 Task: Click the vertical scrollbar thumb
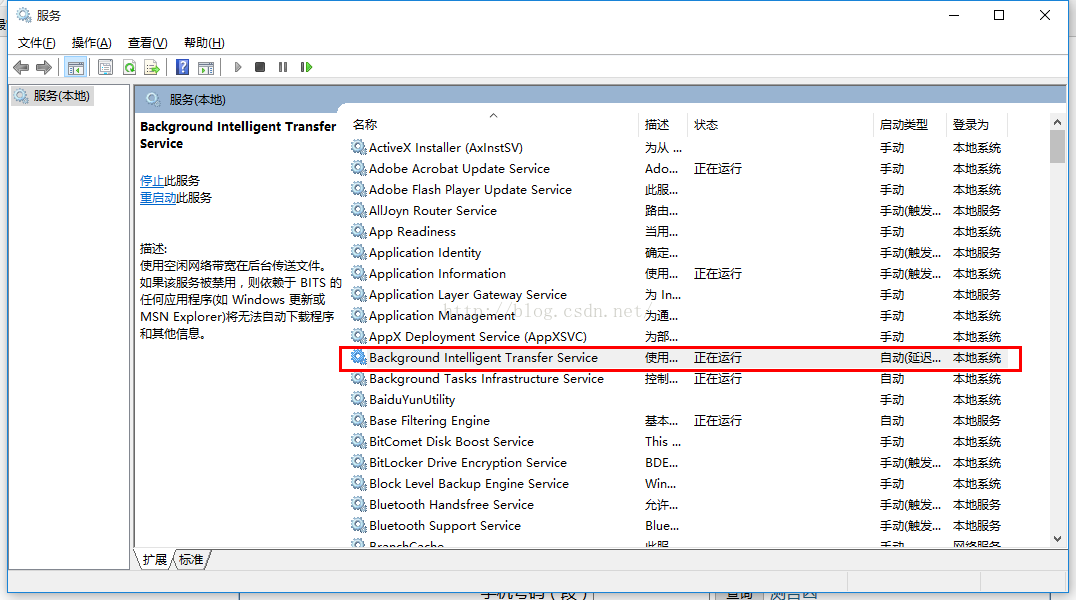tap(1057, 146)
